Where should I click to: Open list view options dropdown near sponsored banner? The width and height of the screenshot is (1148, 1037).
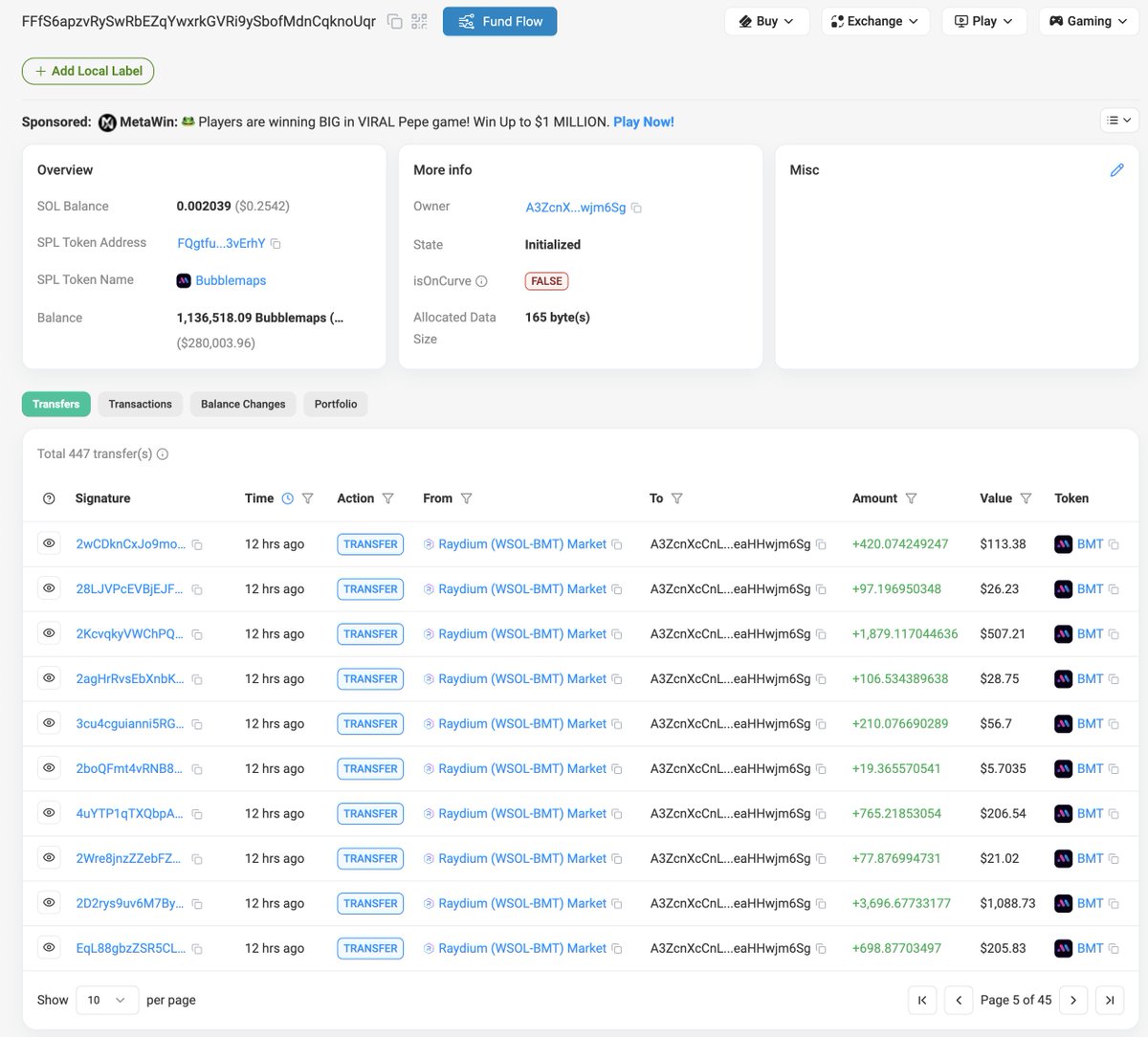1119,121
